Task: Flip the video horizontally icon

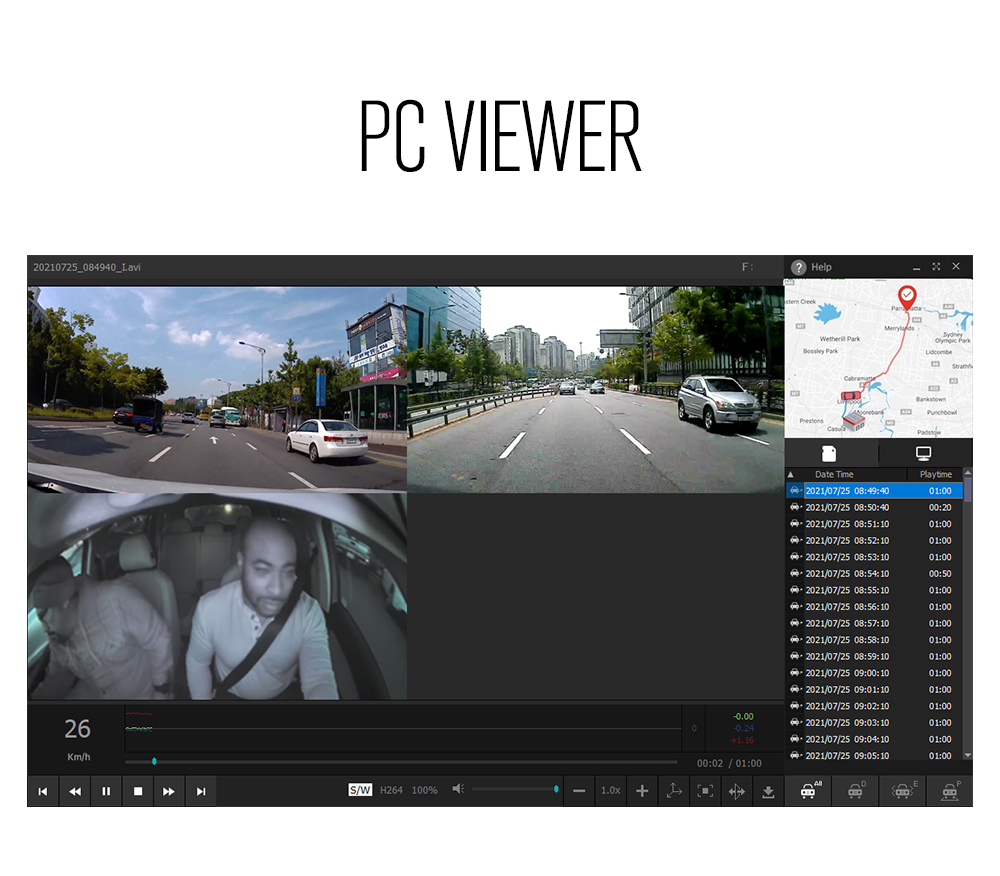Action: click(737, 791)
